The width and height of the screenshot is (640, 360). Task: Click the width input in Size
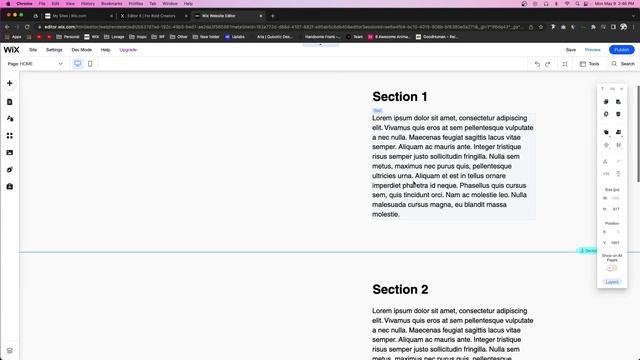[x=616, y=198]
